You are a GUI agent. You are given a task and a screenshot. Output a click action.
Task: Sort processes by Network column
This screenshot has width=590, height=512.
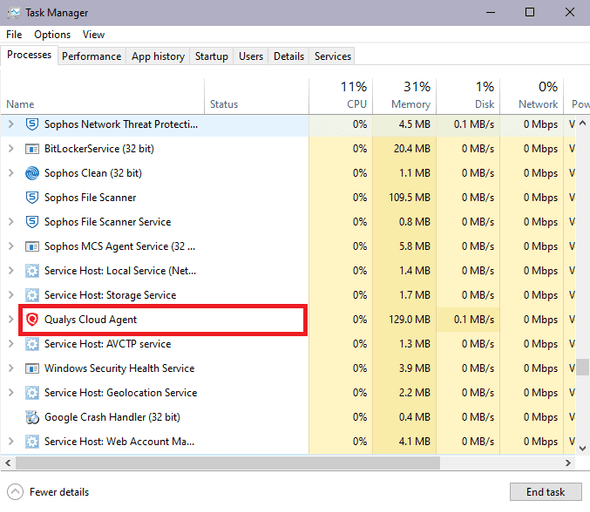(x=532, y=96)
